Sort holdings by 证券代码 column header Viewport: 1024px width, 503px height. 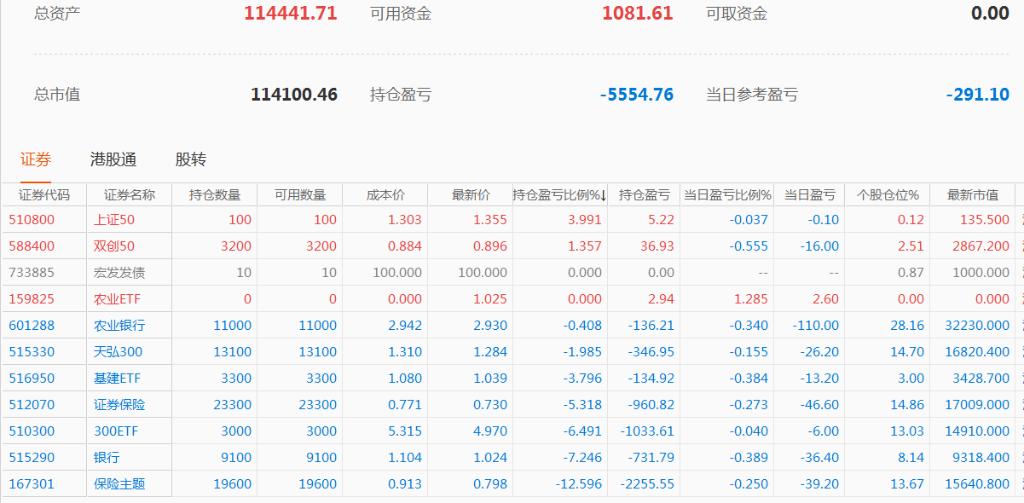44,195
